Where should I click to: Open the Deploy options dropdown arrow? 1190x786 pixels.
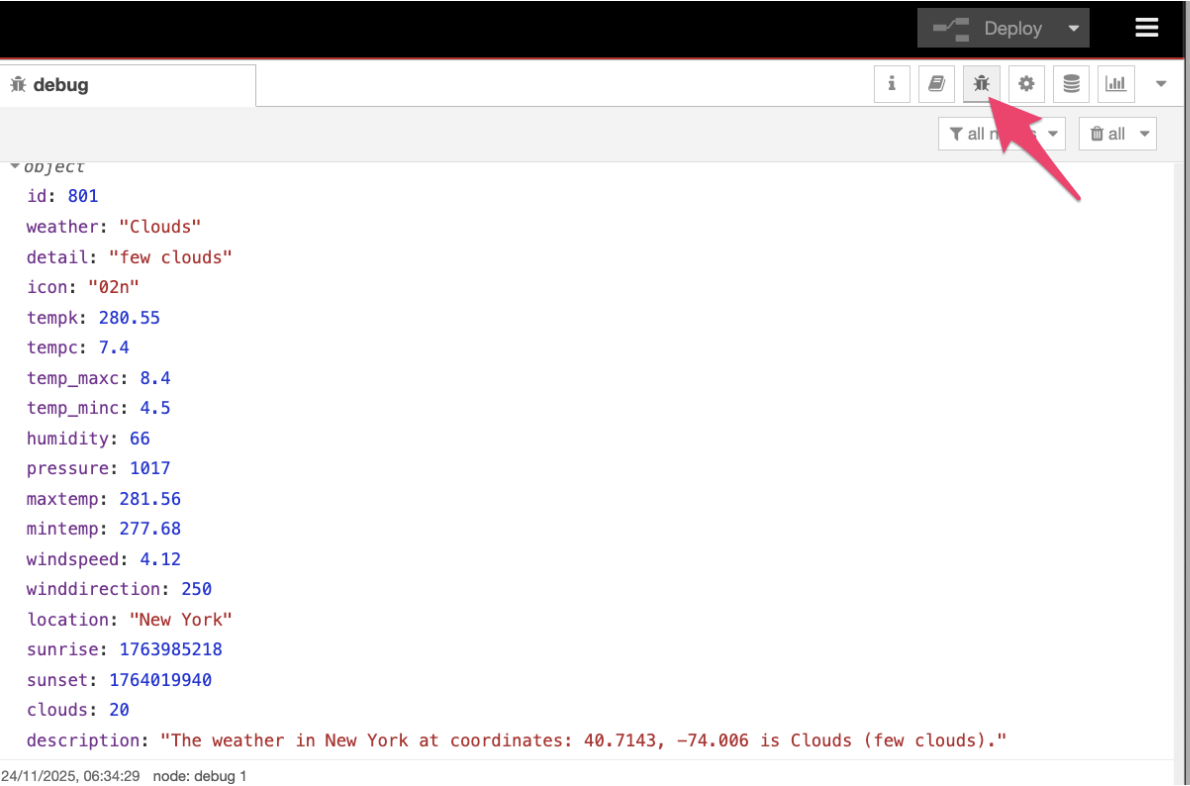(1073, 29)
